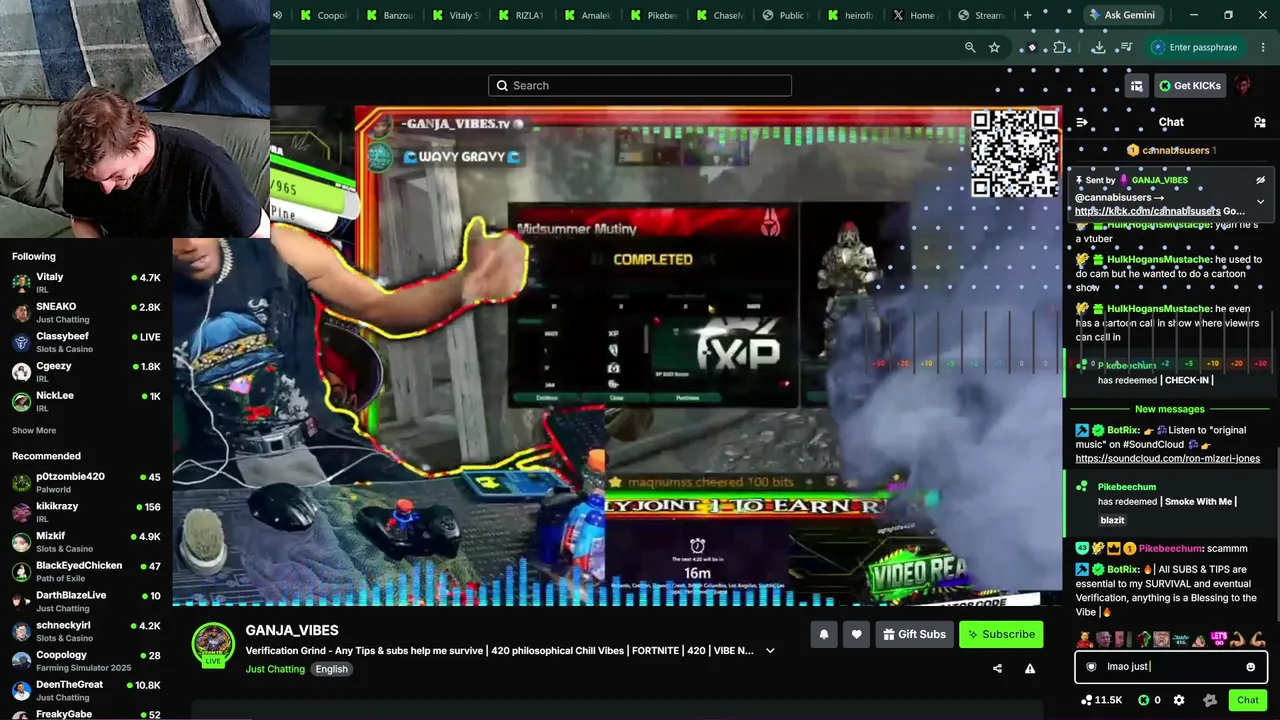Open the chat users list icon
The height and width of the screenshot is (720, 1280).
tap(1259, 122)
